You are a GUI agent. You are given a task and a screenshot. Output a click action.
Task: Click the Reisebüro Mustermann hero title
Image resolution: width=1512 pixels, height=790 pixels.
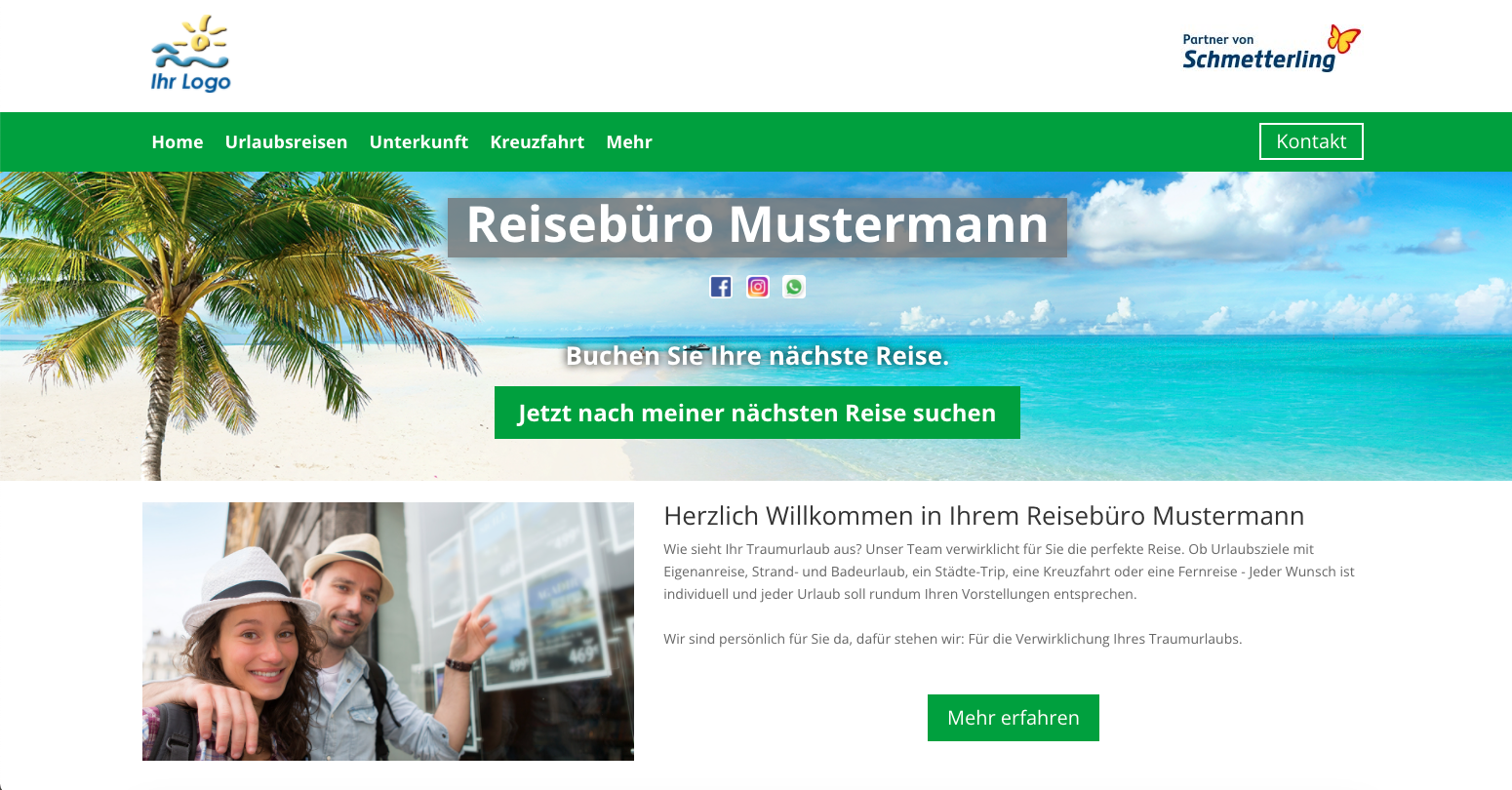pyautogui.click(x=757, y=225)
